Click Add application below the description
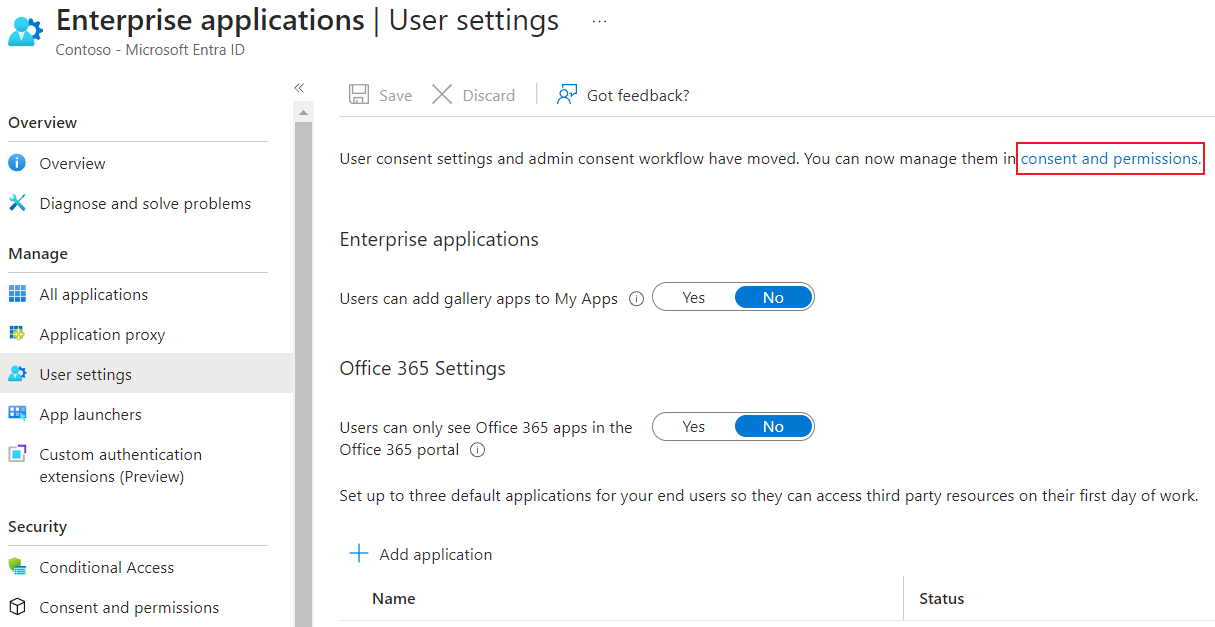 (x=420, y=553)
